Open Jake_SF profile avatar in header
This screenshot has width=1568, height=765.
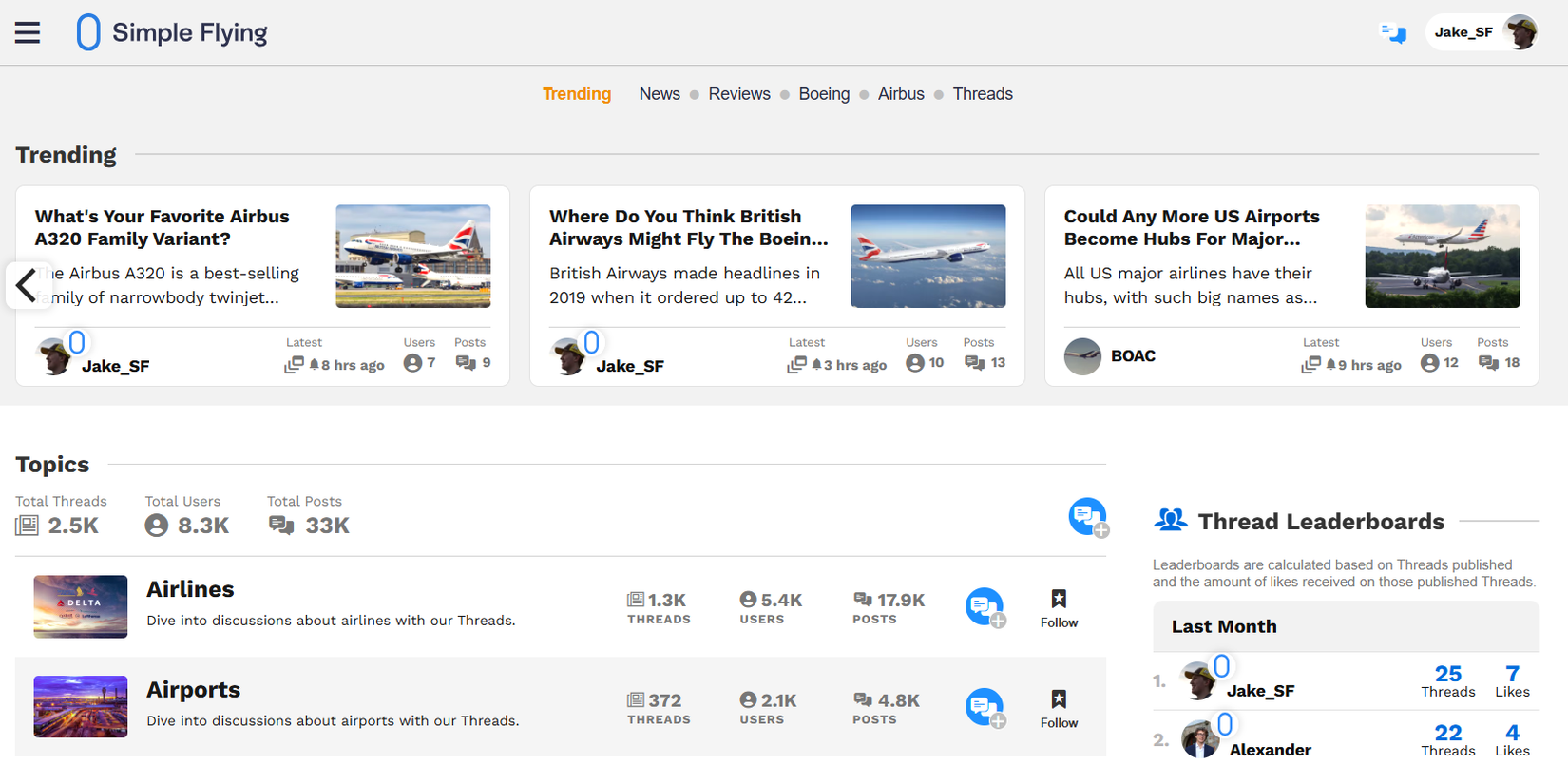coord(1521,32)
